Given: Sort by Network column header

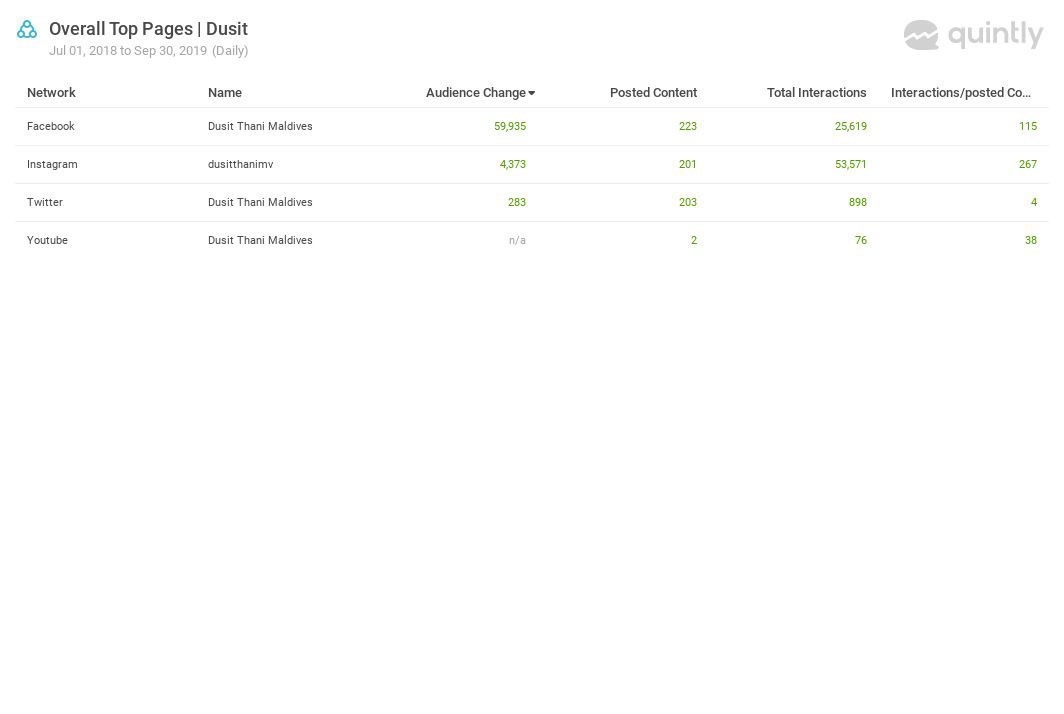Looking at the screenshot, I should [x=51, y=92].
